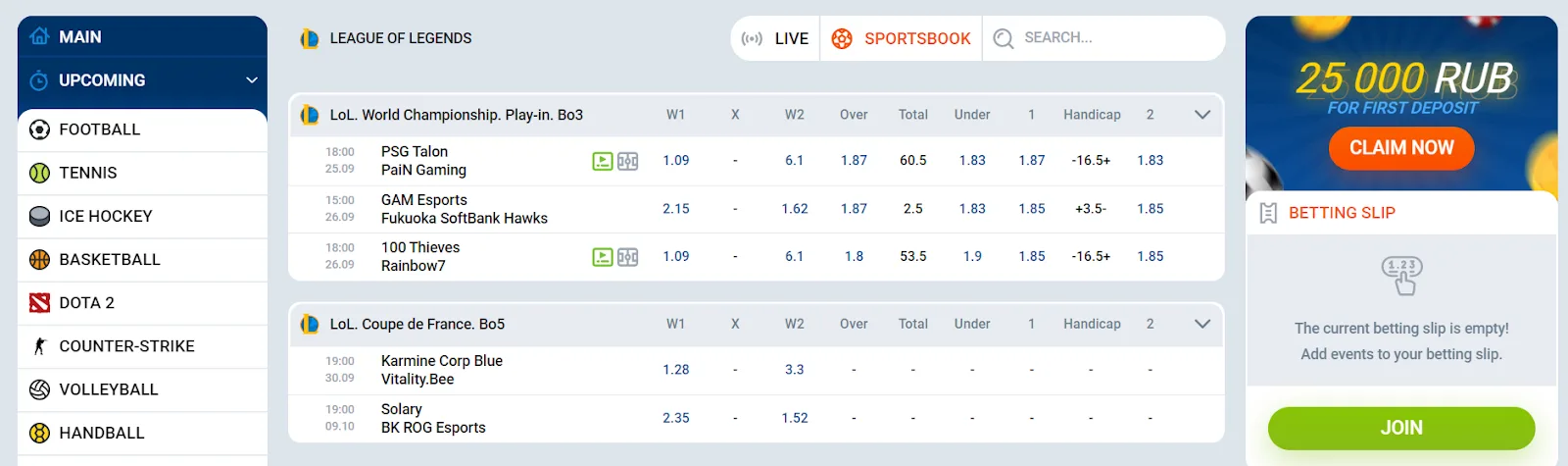The width and height of the screenshot is (1568, 466).
Task: Open statistics icon for 100 Thieves match
Action: (x=628, y=257)
